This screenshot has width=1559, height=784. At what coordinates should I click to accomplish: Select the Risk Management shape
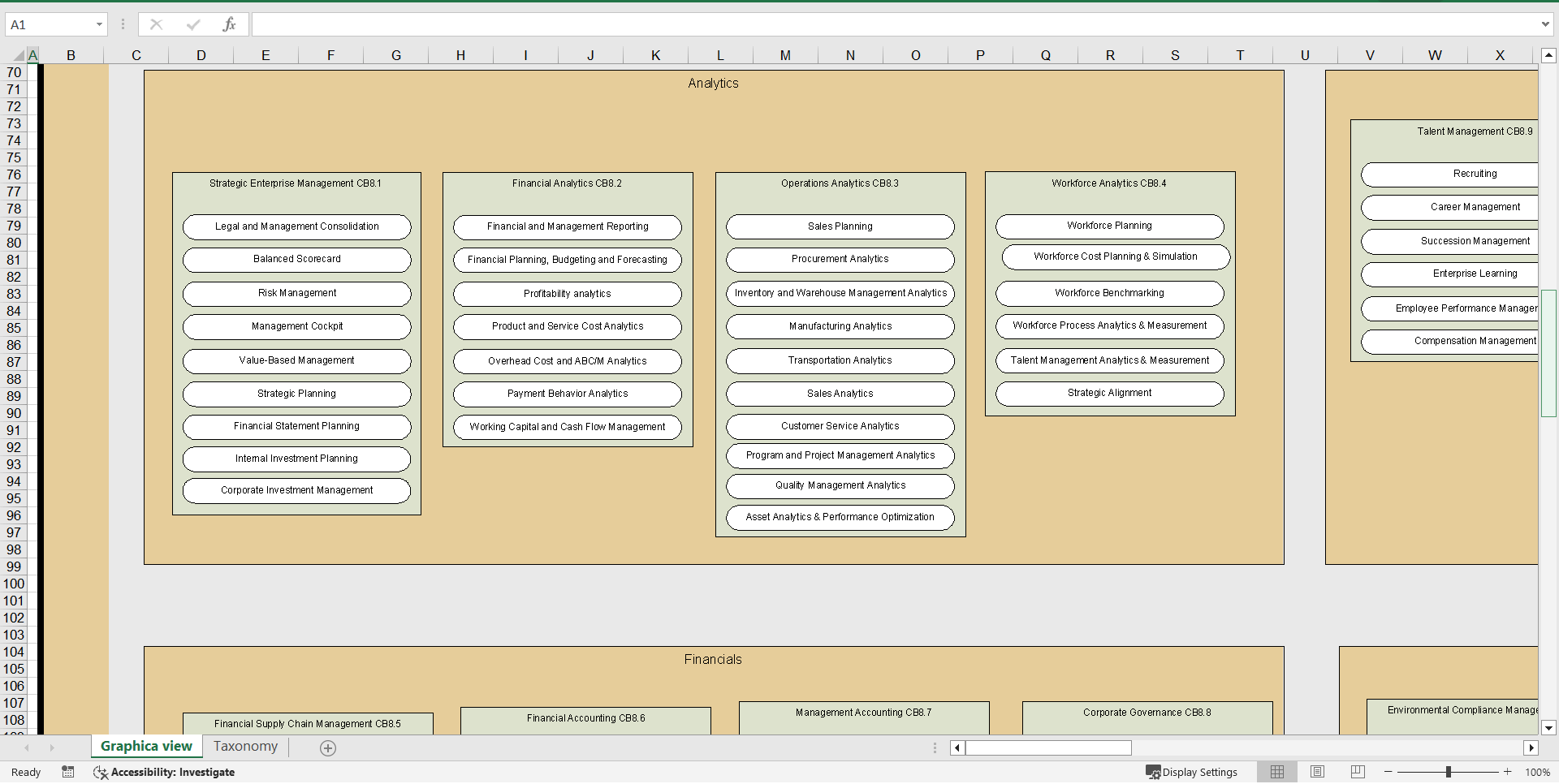[x=297, y=293]
